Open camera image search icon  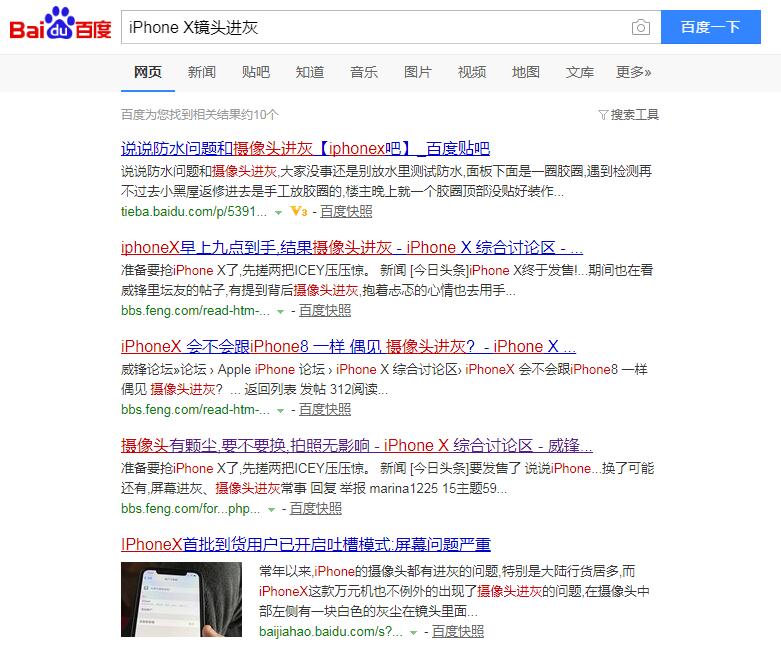coord(641,27)
